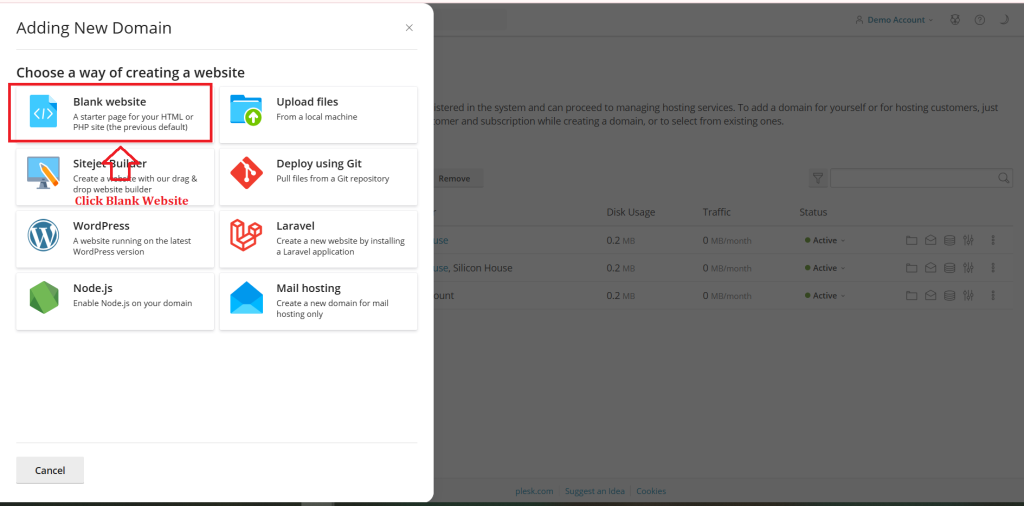1024x506 pixels.
Task: Open file manager icon in row ending 'ount'
Action: tap(911, 296)
